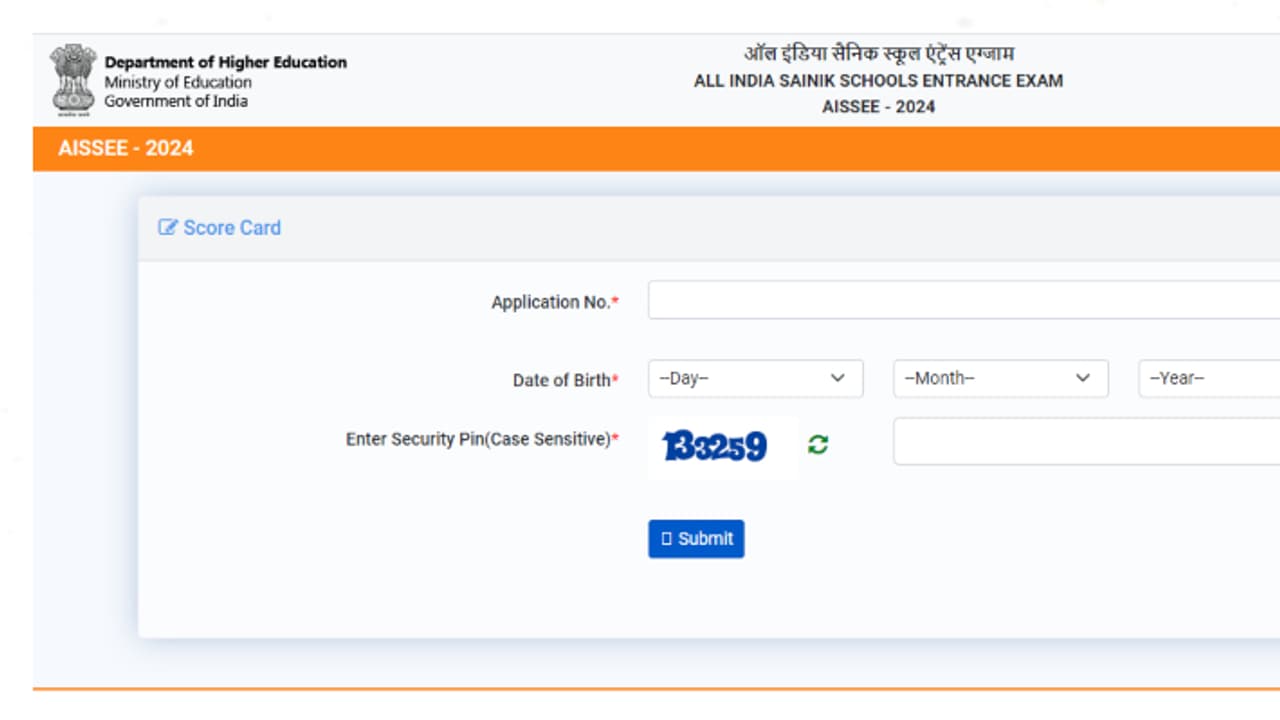The image size is (1280, 720).
Task: Open the --Month-- dropdown
Action: [1000, 378]
